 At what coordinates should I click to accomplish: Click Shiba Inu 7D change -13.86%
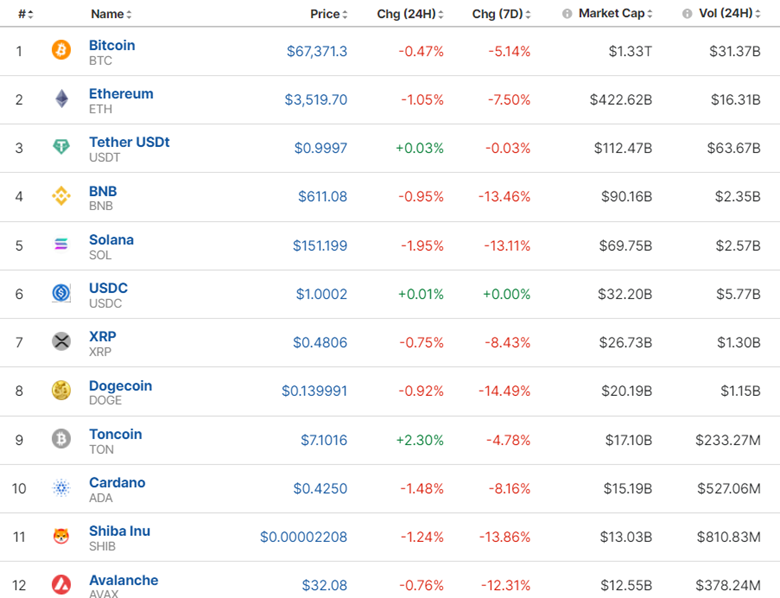click(505, 537)
